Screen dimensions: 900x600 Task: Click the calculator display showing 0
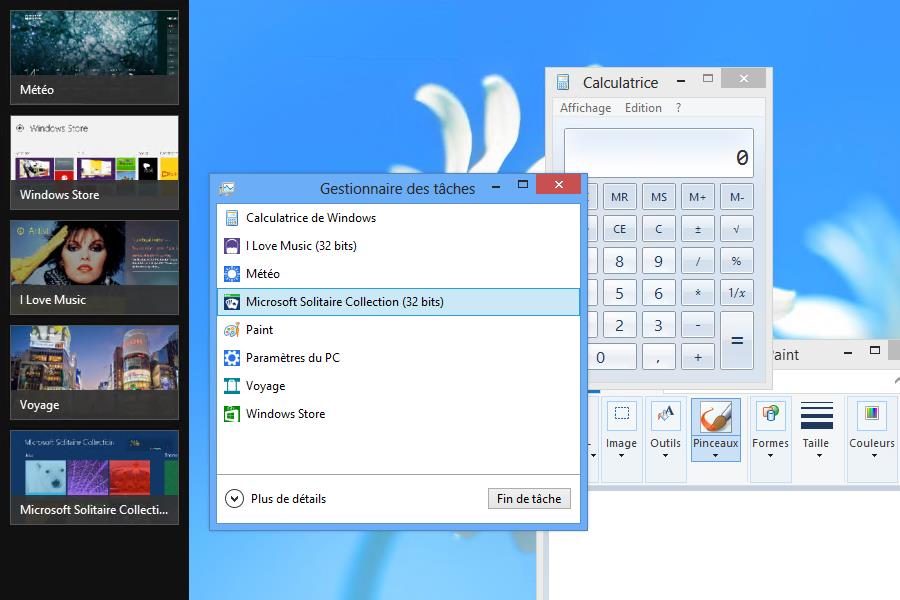(x=659, y=153)
